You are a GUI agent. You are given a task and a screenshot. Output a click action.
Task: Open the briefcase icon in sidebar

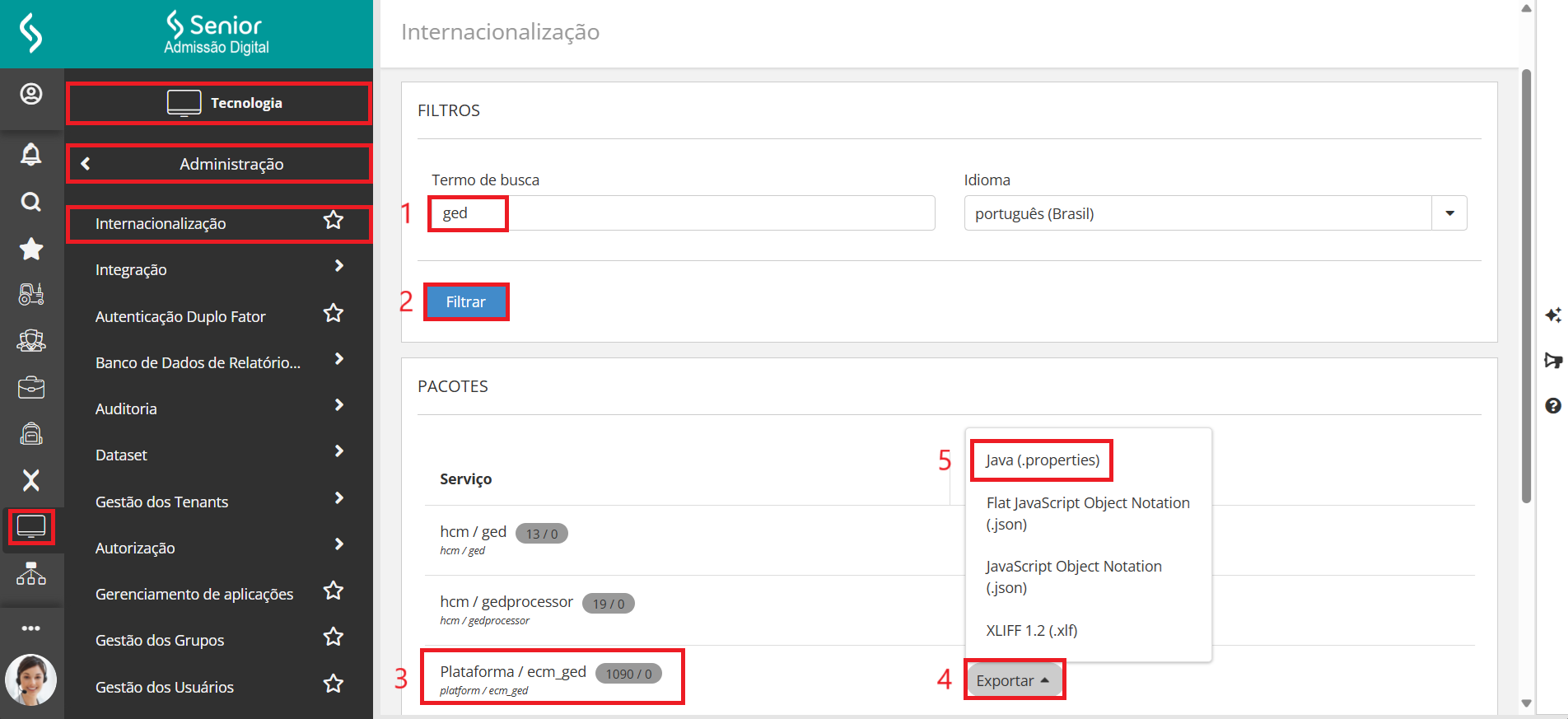point(31,387)
